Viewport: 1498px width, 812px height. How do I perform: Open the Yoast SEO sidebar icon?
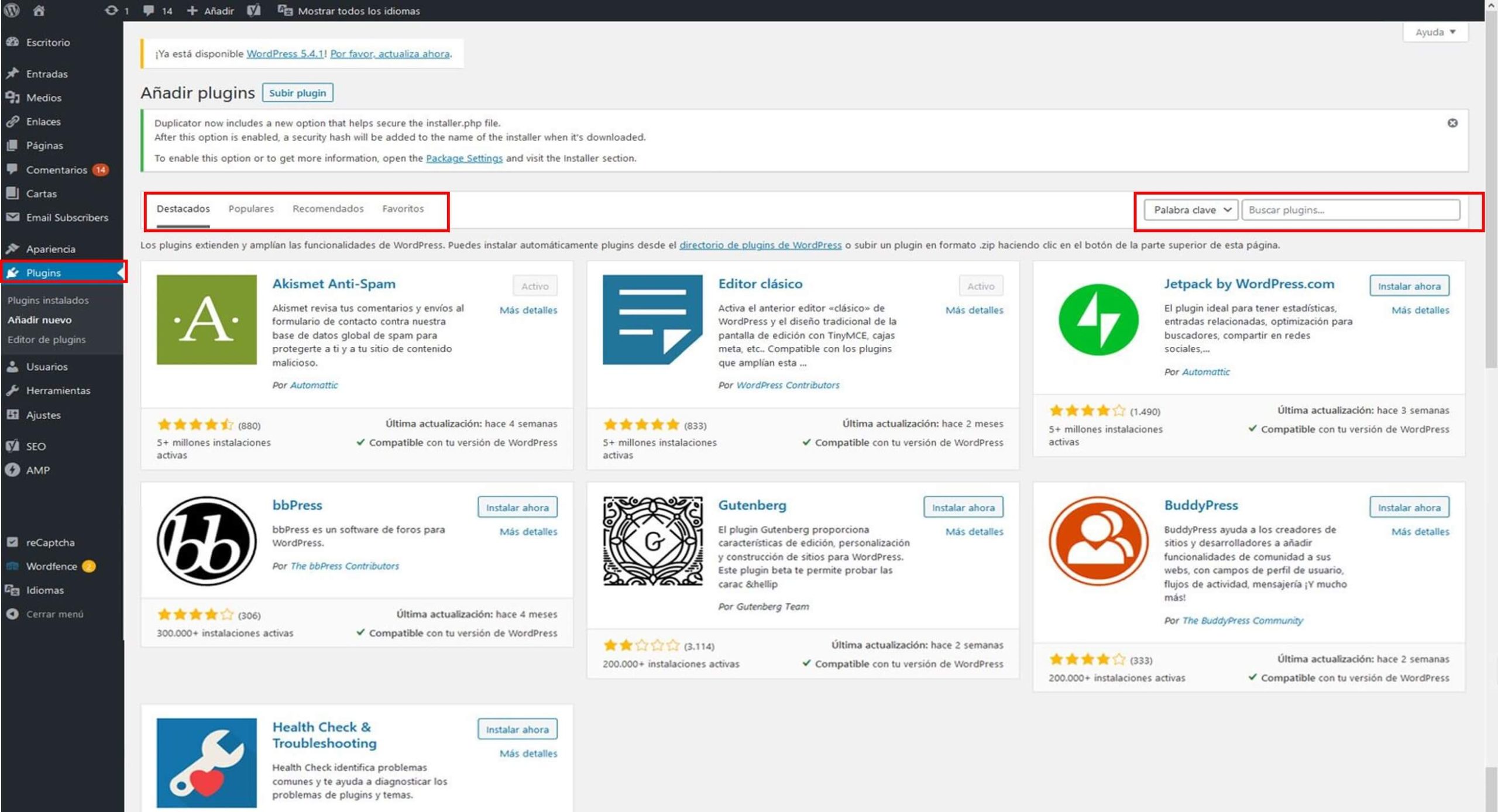(x=13, y=446)
